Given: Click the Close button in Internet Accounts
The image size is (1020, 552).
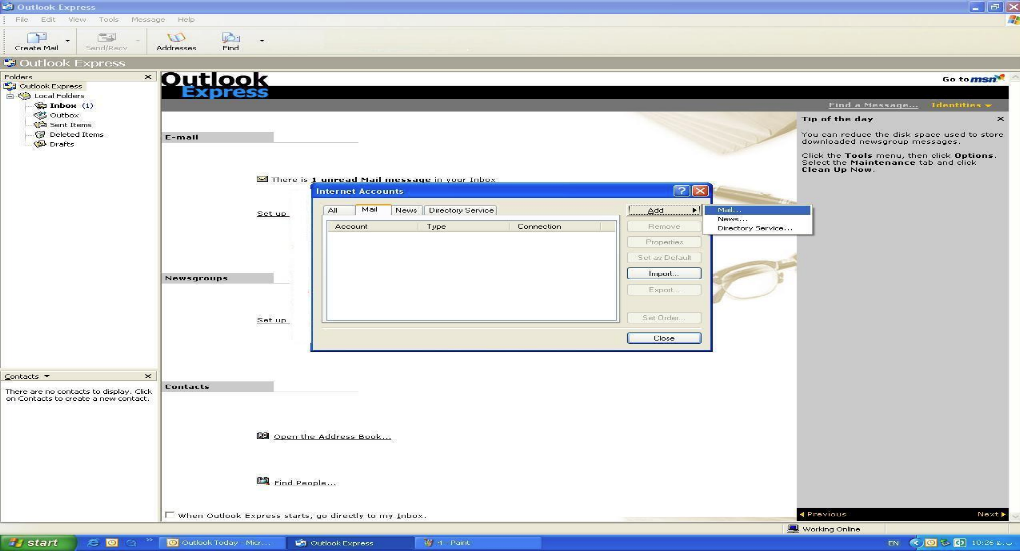Looking at the screenshot, I should pyautogui.click(x=664, y=338).
